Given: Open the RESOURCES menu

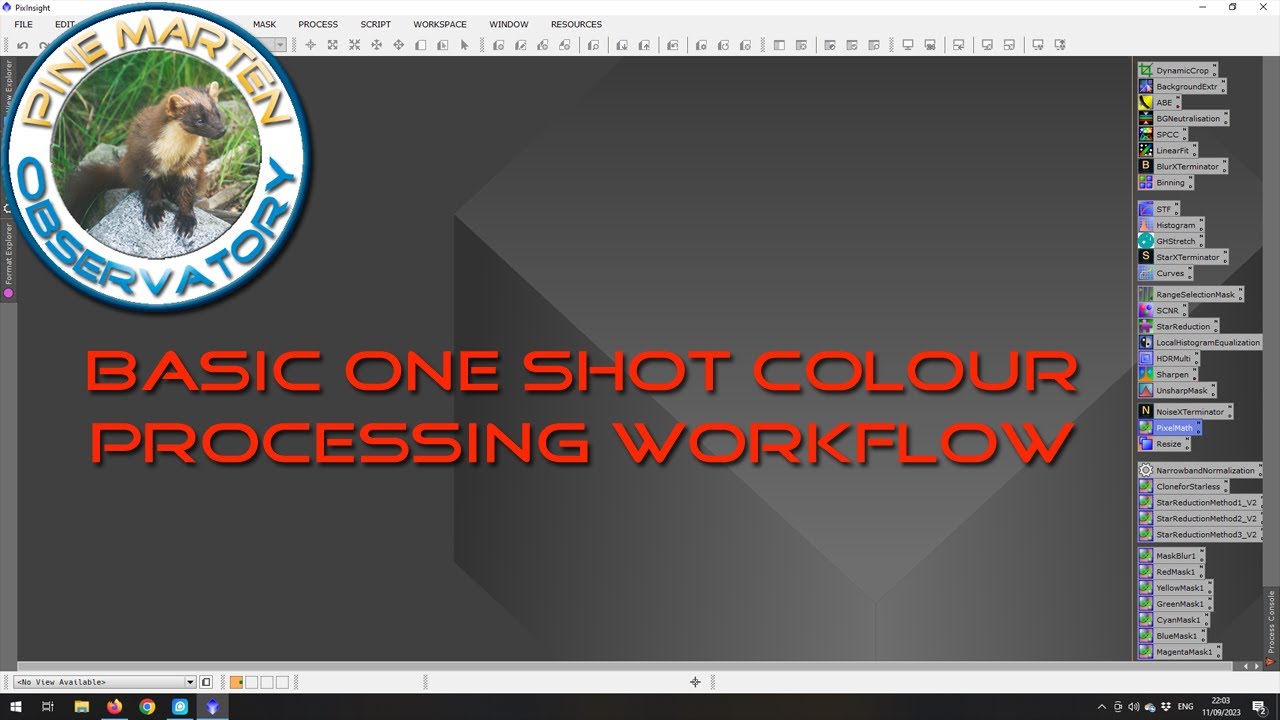Looking at the screenshot, I should [576, 24].
